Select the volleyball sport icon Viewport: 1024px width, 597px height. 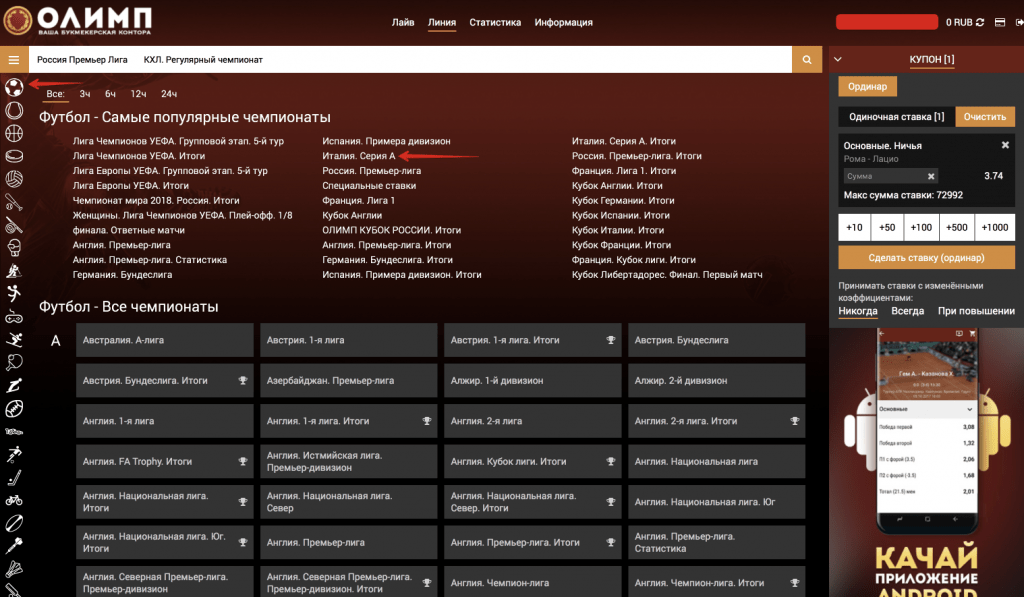pos(14,179)
